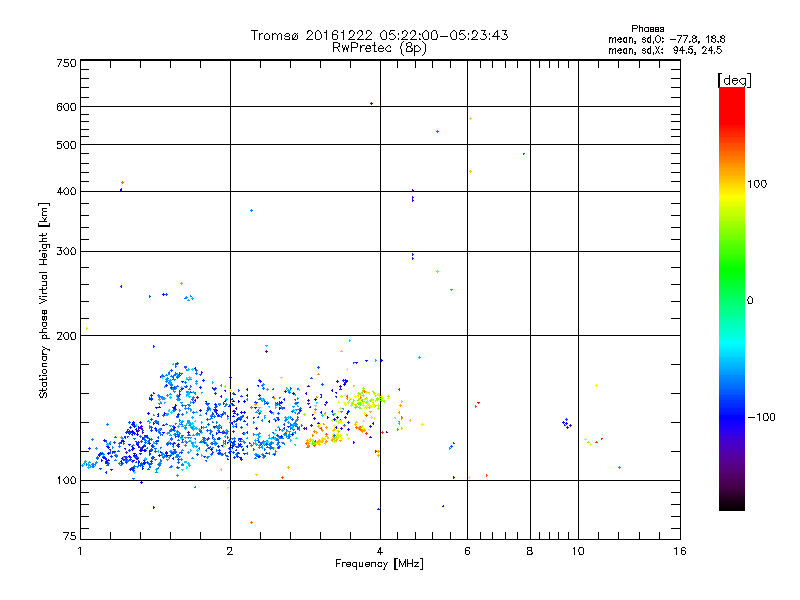Click x-axis label '16'
Viewport: 800px width, 600px height.
pos(680,551)
